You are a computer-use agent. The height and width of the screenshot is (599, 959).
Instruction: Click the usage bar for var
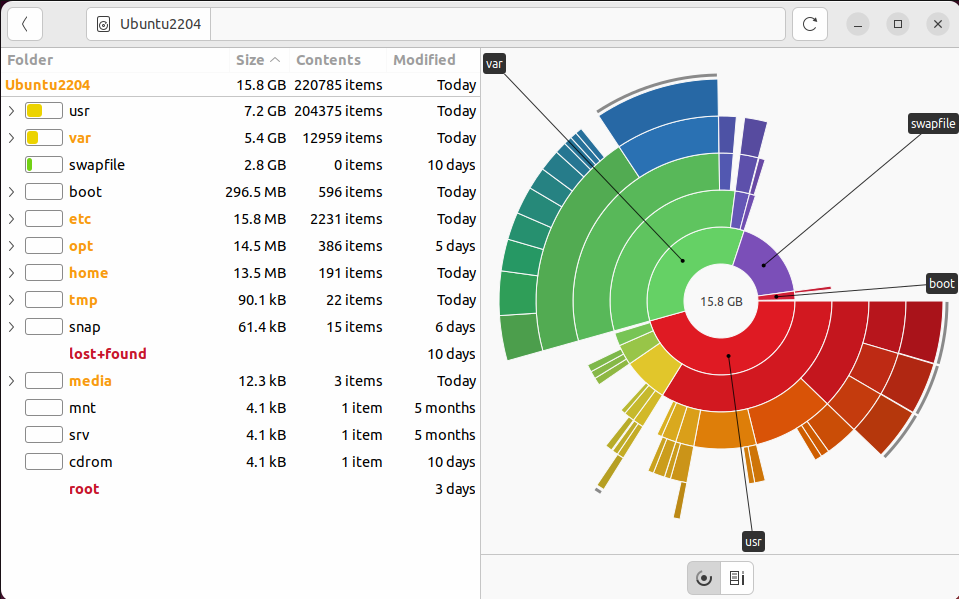(44, 138)
